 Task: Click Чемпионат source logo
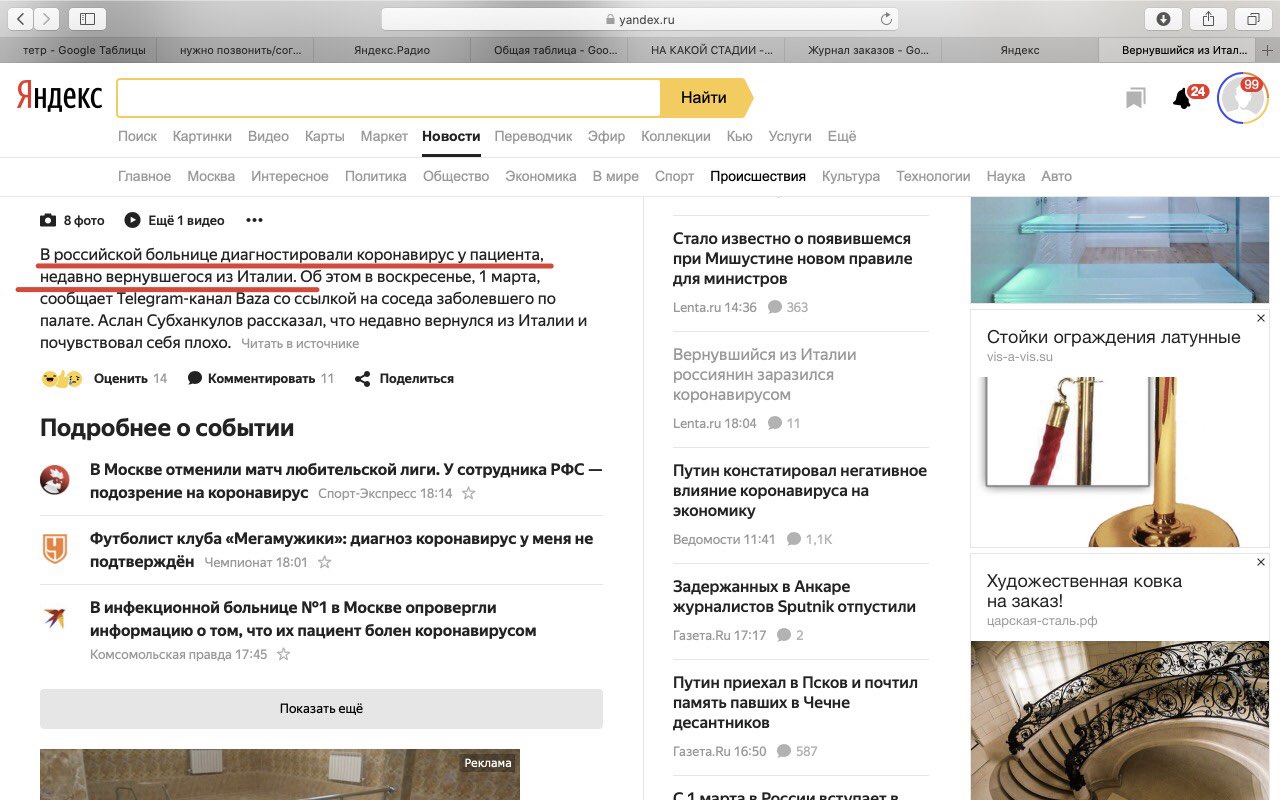point(55,549)
